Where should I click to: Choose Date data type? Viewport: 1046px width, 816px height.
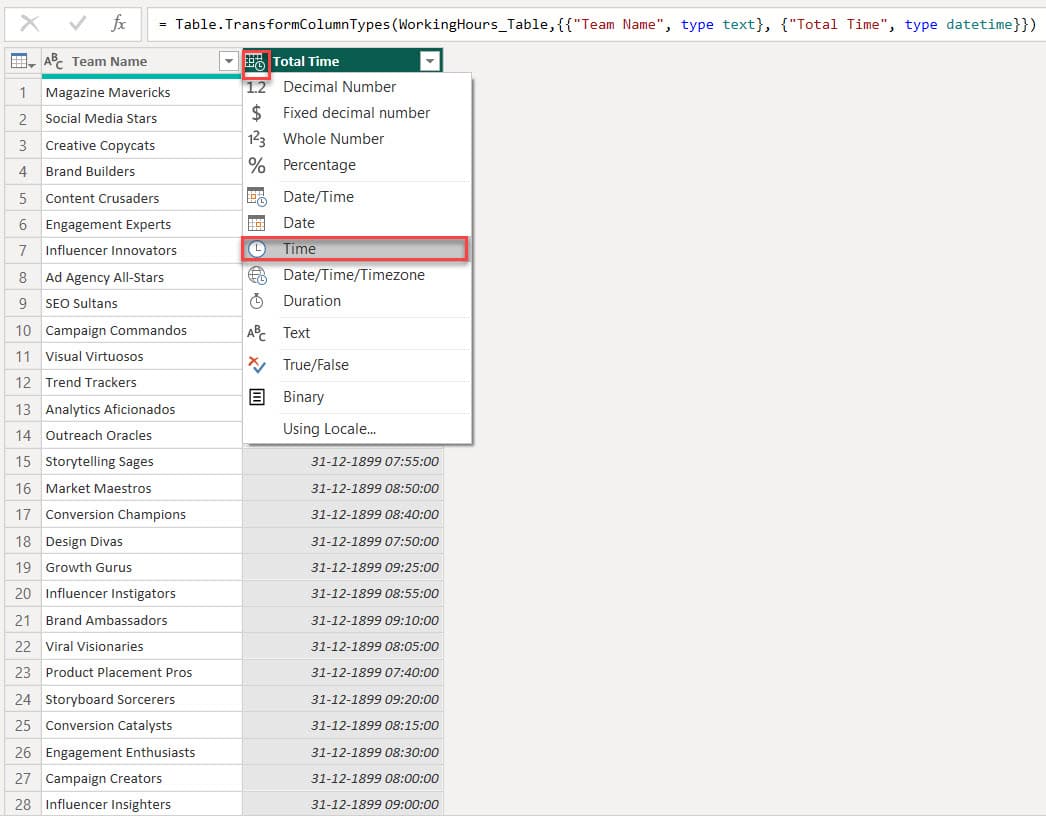coord(358,223)
